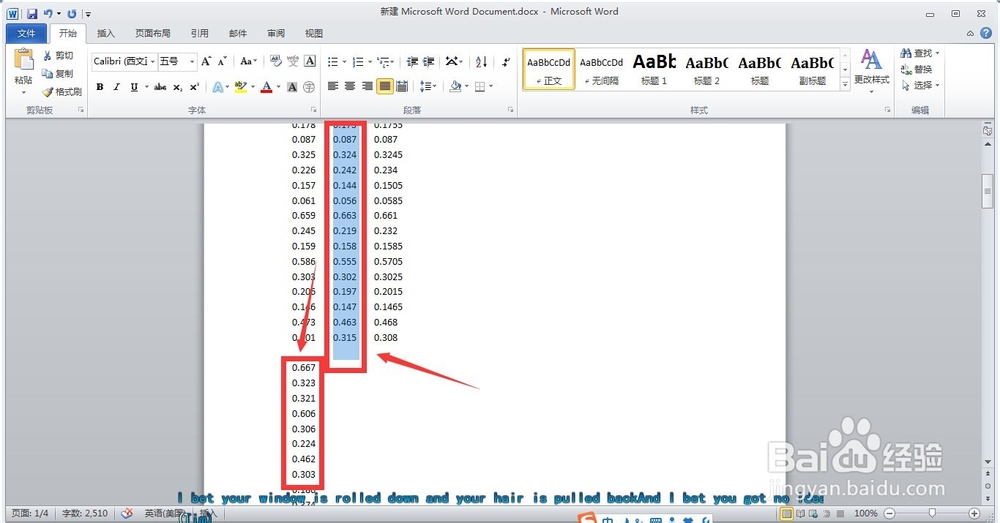Click the vertical scrollbar thumb
1000x523 pixels.
pyautogui.click(x=987, y=190)
